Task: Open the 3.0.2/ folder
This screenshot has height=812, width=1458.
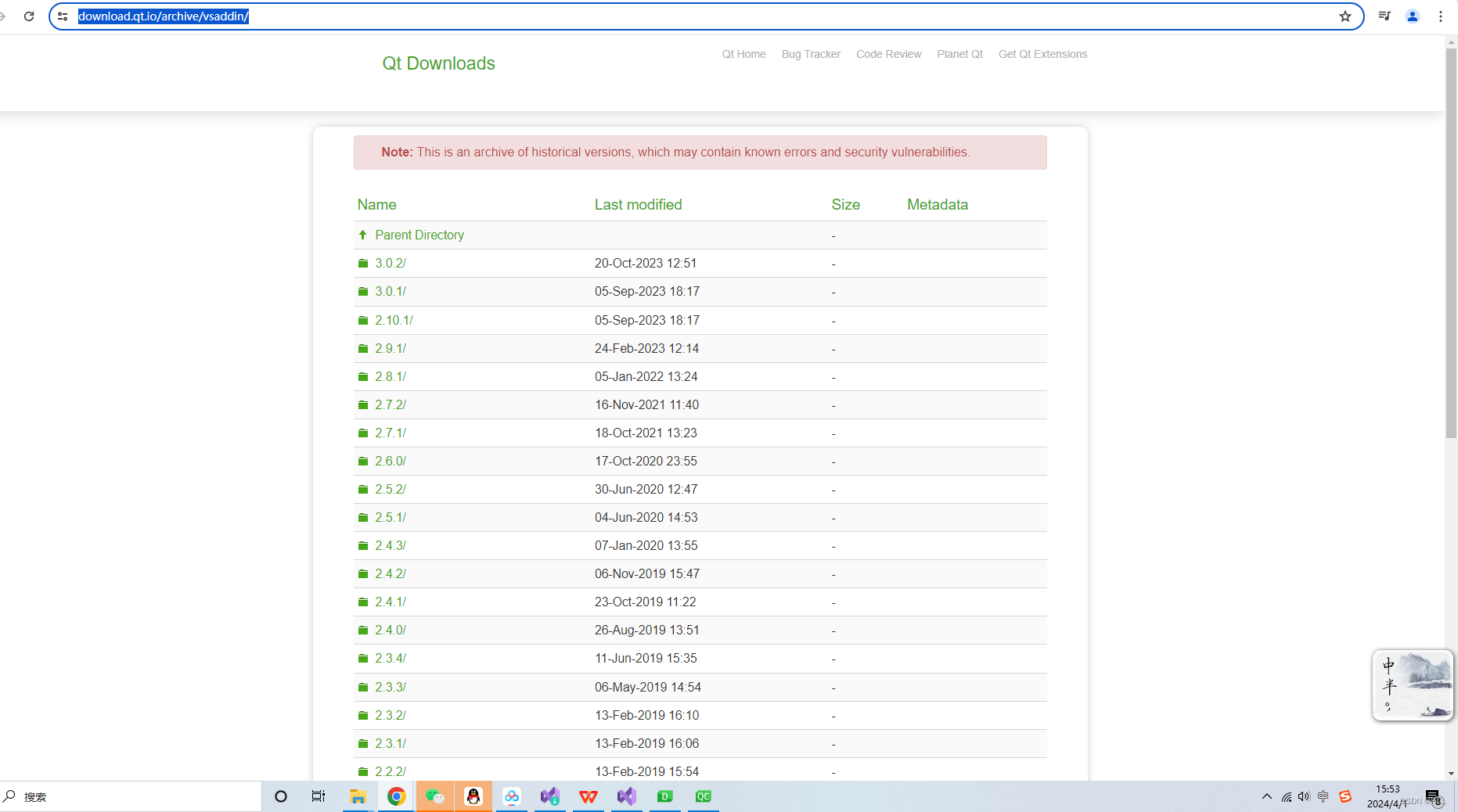Action: coord(391,264)
